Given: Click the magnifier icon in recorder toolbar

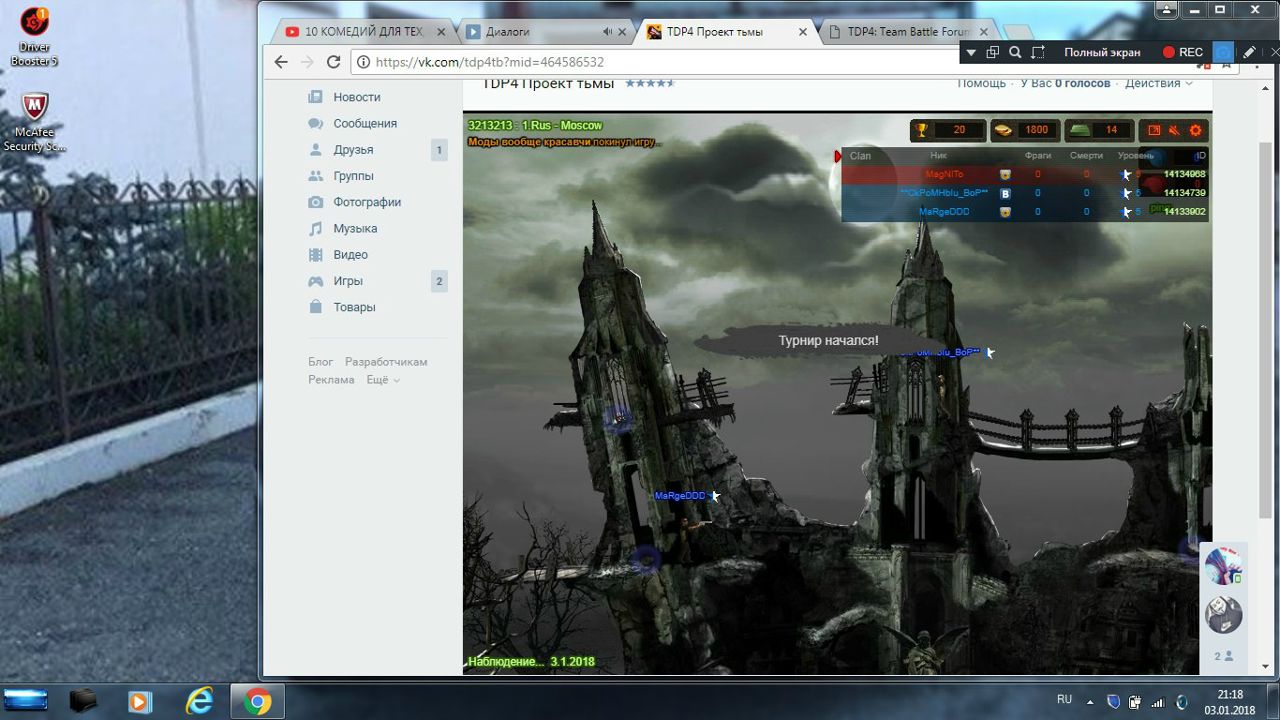Looking at the screenshot, I should click(x=1015, y=52).
